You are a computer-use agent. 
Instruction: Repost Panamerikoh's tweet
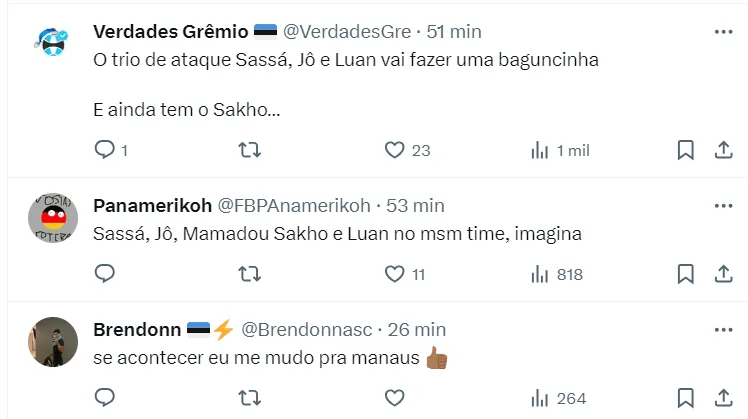(250, 274)
